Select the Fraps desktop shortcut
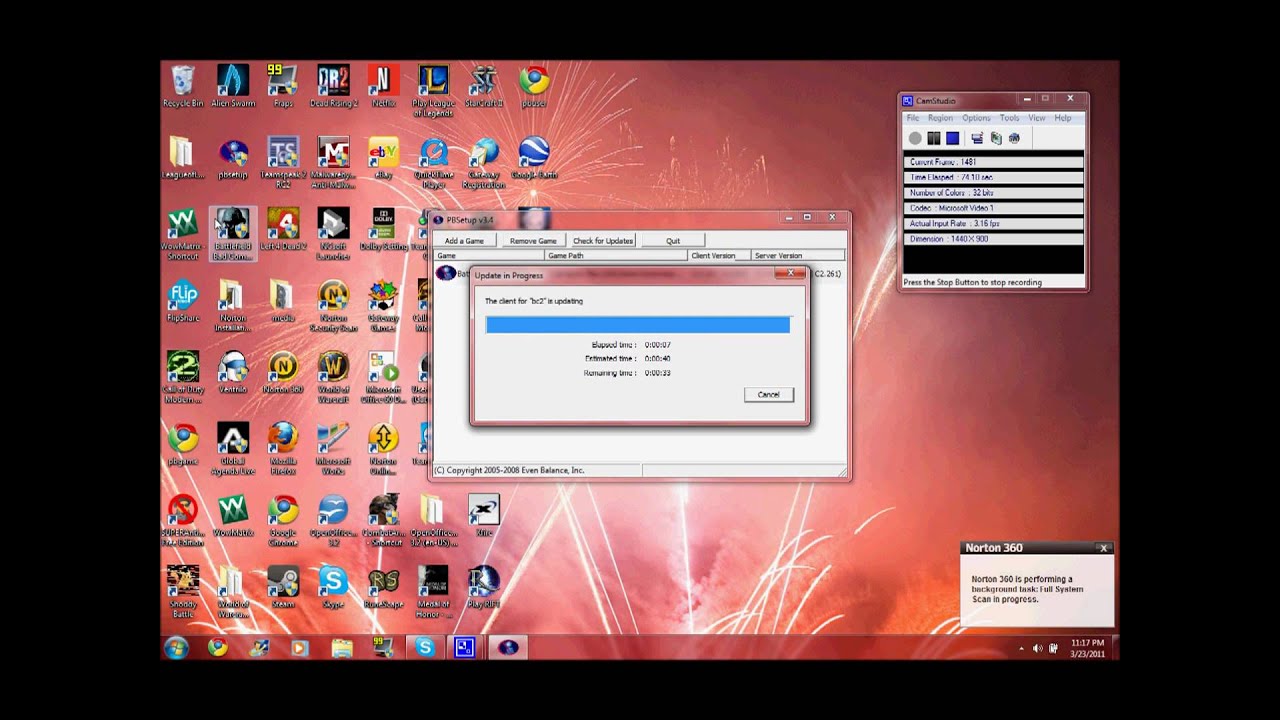The image size is (1280, 720). pos(283,86)
